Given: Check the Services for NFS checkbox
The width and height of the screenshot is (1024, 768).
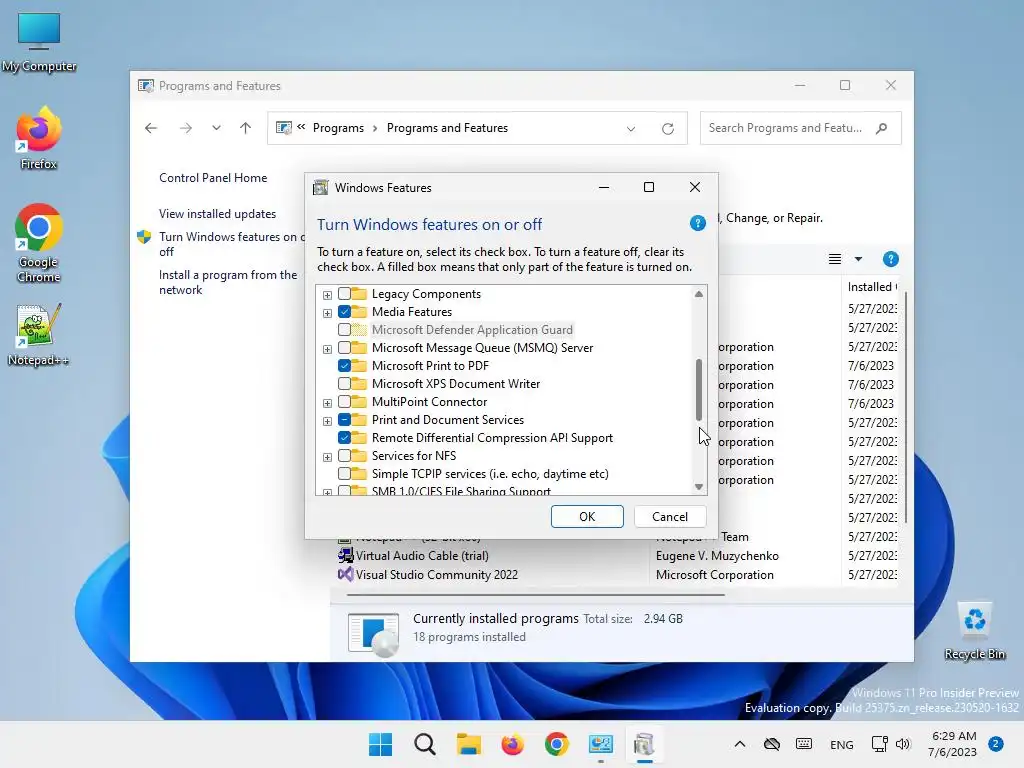Looking at the screenshot, I should 344,455.
